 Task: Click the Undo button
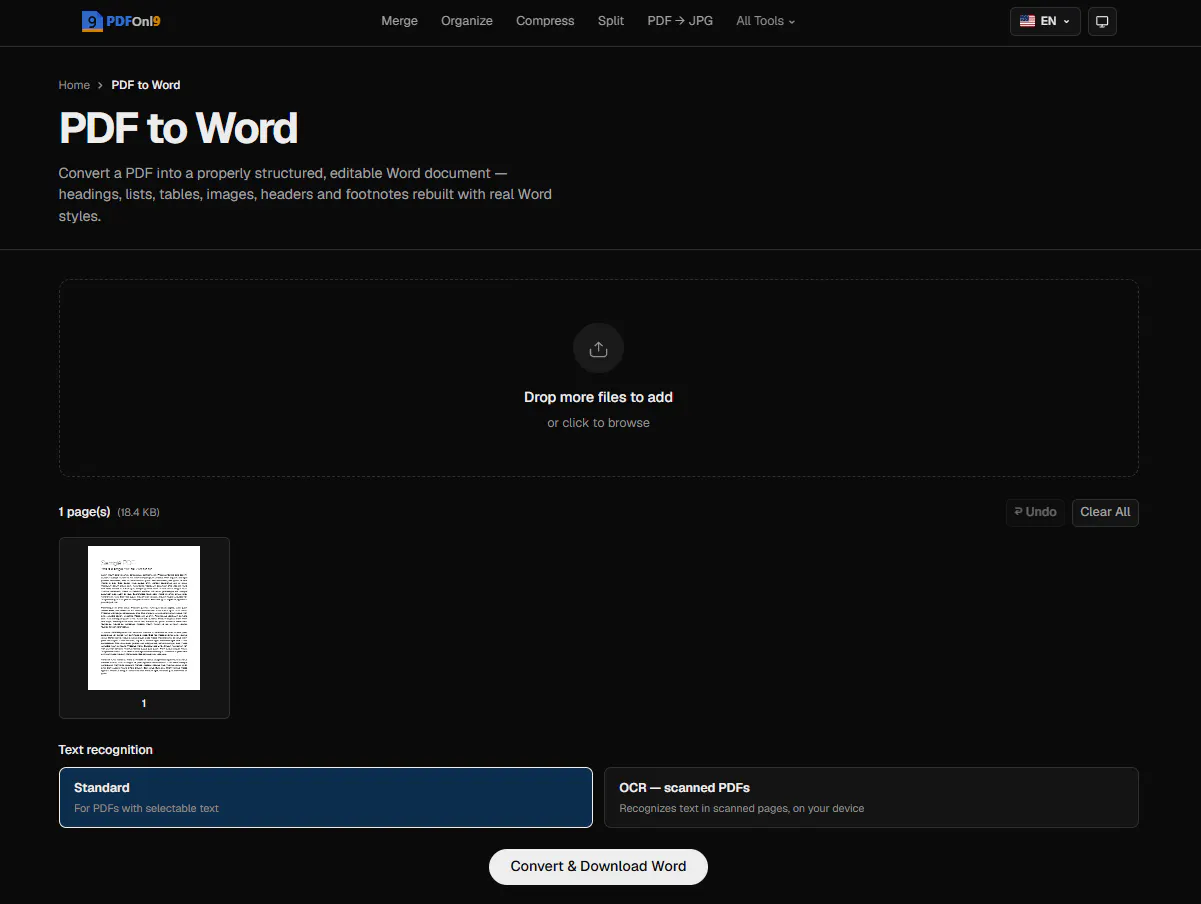point(1035,512)
